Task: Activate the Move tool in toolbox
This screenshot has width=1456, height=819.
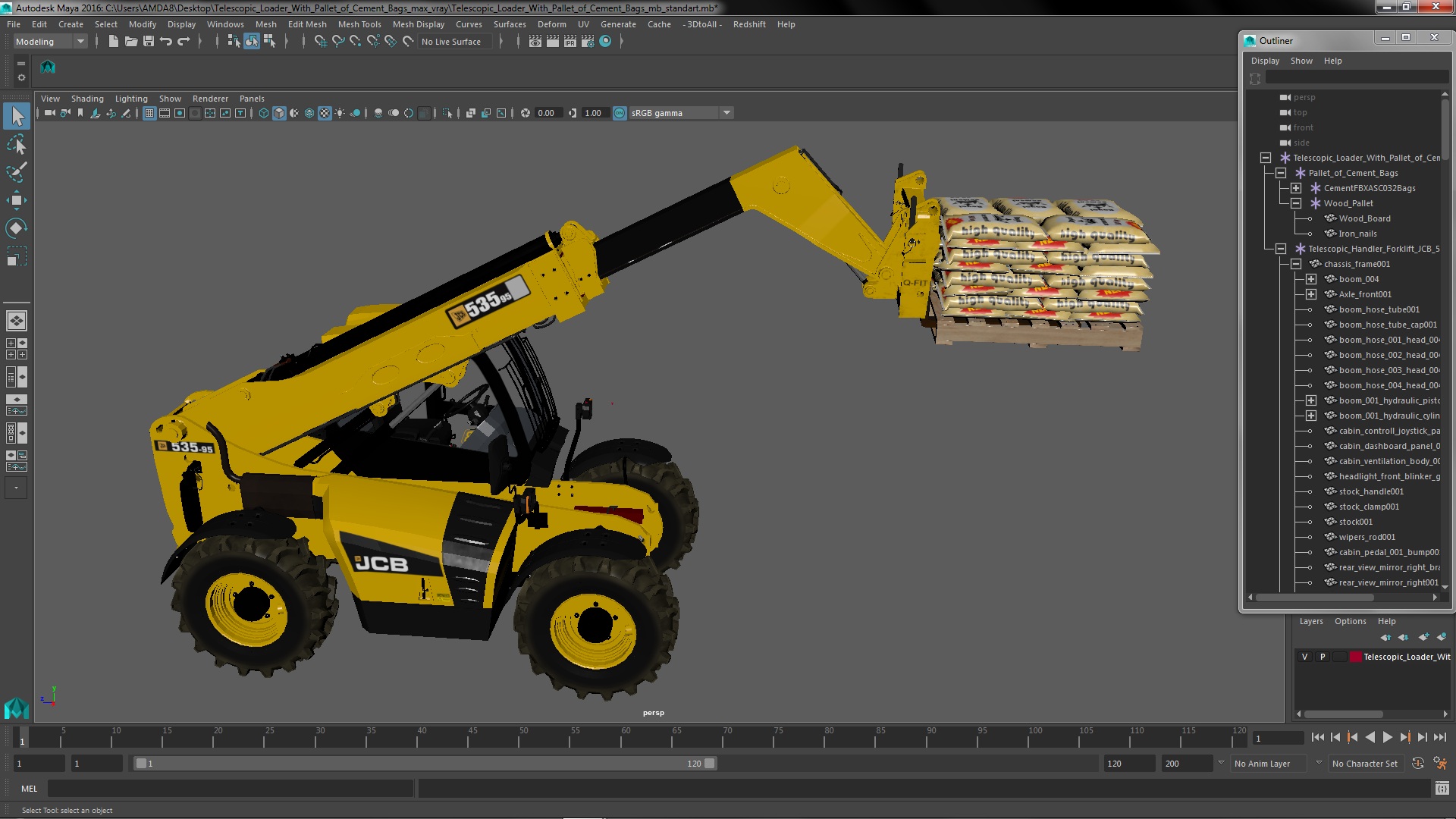Action: click(x=17, y=200)
